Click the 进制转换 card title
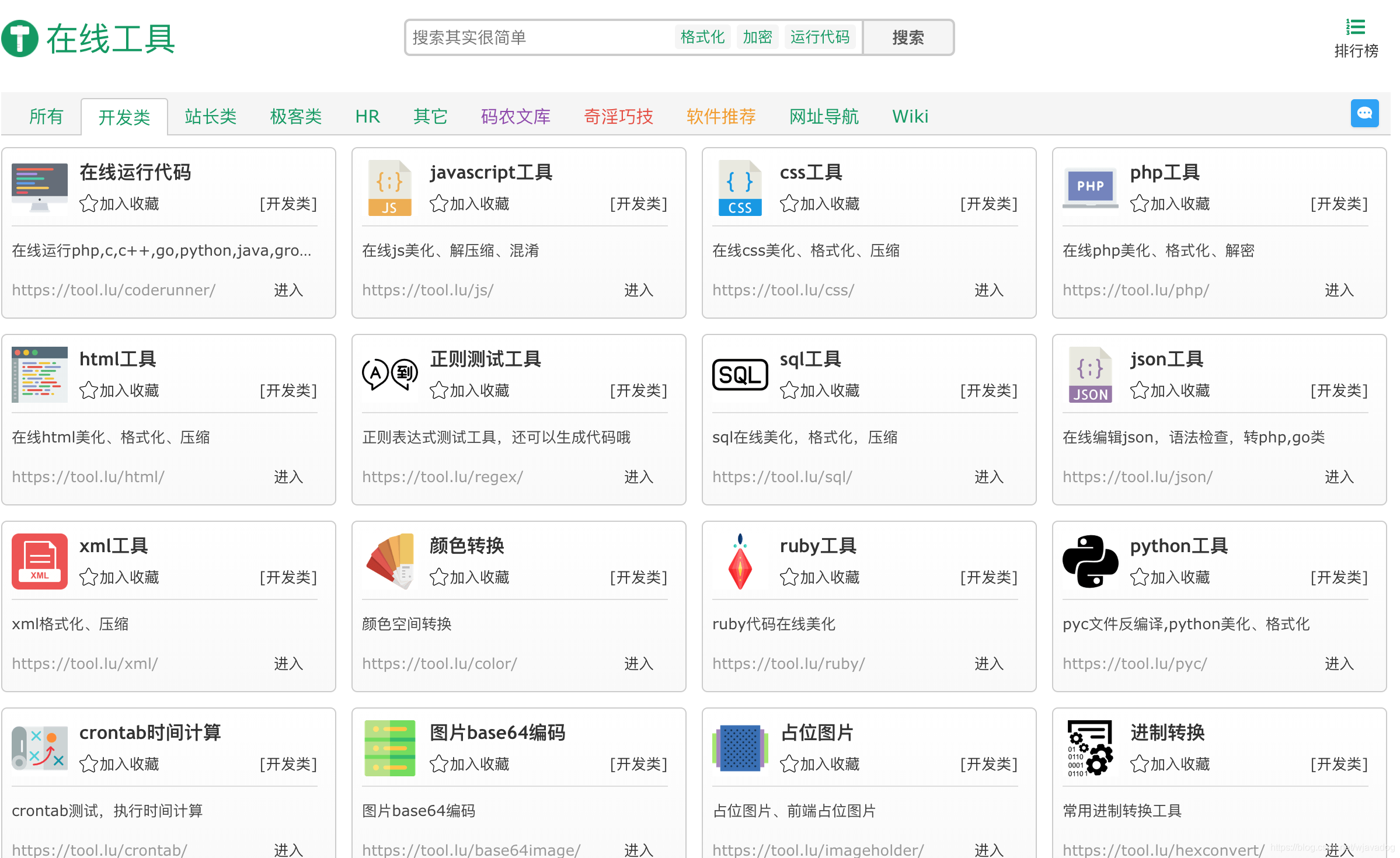This screenshot has width=1400, height=858. [x=1168, y=733]
